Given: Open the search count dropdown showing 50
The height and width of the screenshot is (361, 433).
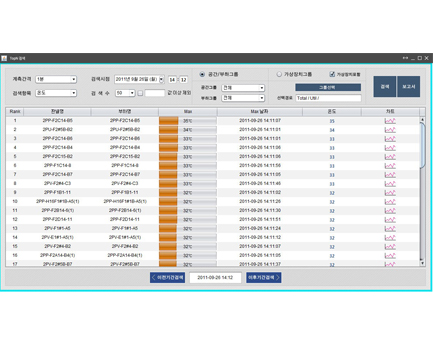Looking at the screenshot, I should [x=125, y=93].
